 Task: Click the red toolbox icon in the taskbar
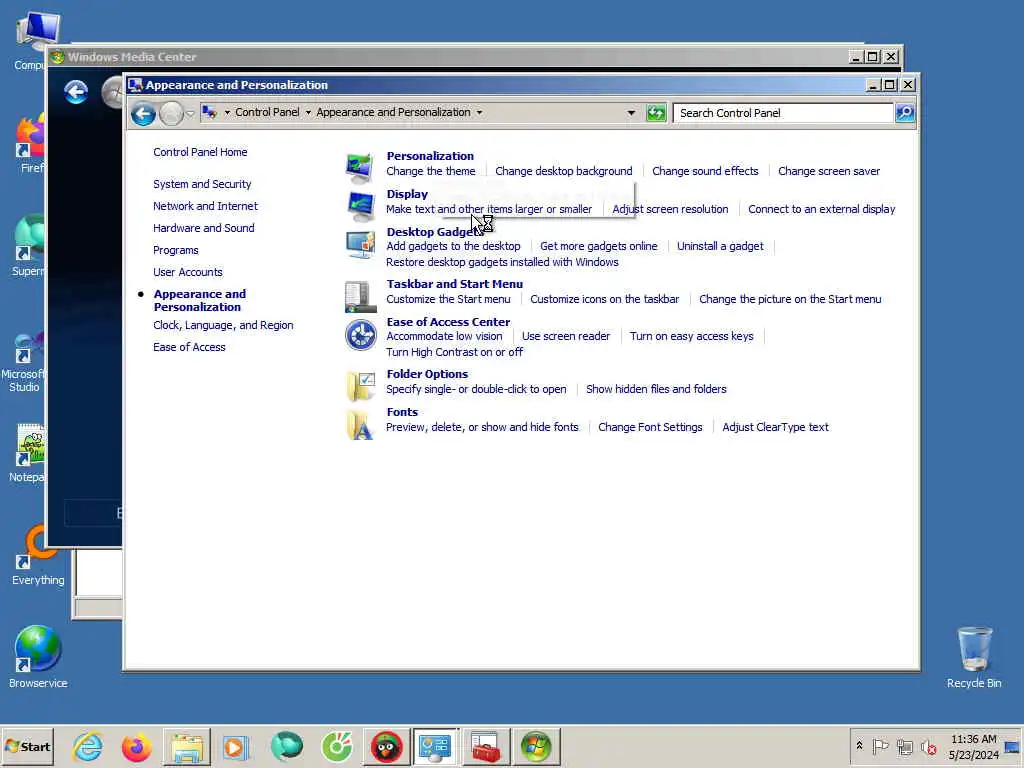click(485, 746)
